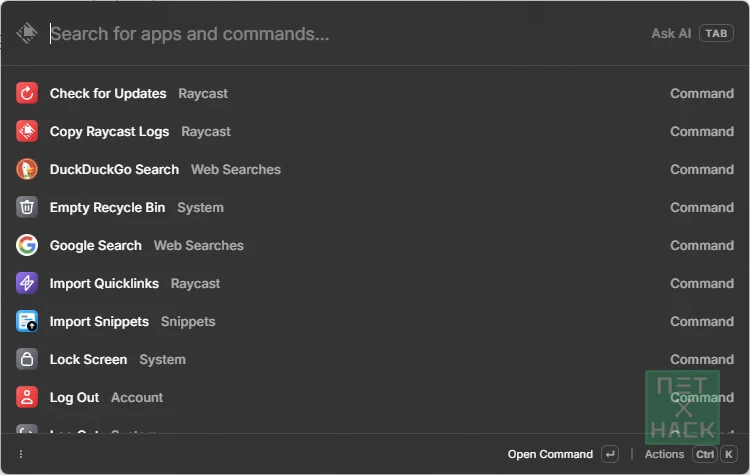Select the Copy Raycast Logs row
The width and height of the screenshot is (750, 475).
tap(375, 131)
